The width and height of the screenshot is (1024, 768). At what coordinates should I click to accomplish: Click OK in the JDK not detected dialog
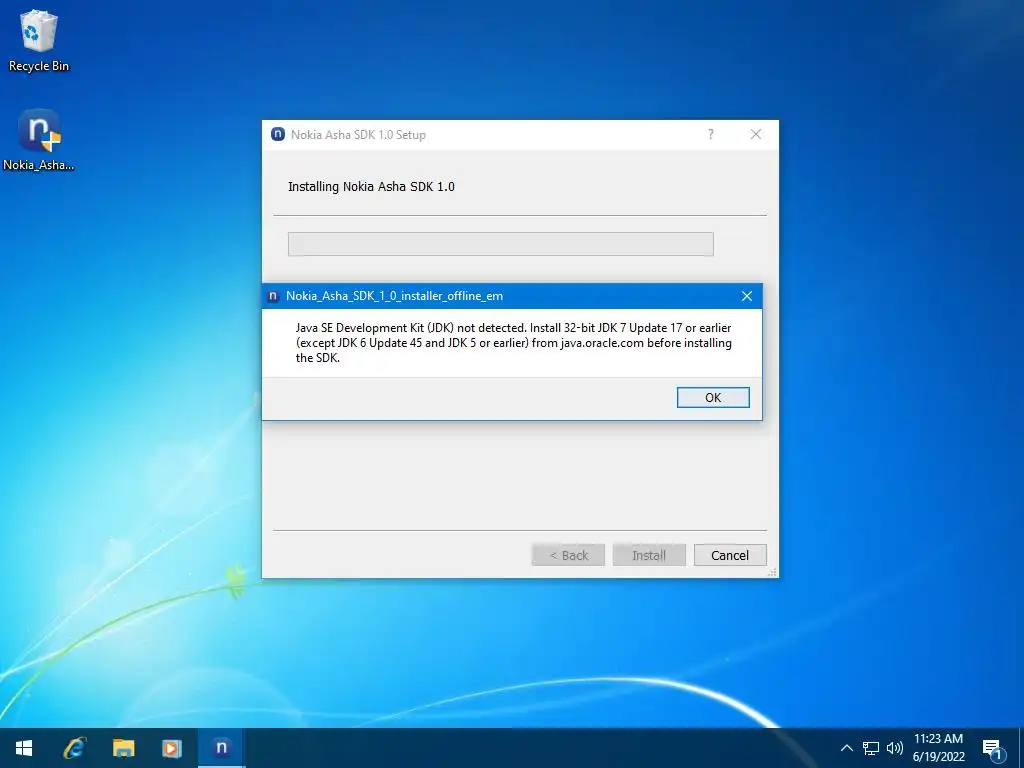(712, 397)
